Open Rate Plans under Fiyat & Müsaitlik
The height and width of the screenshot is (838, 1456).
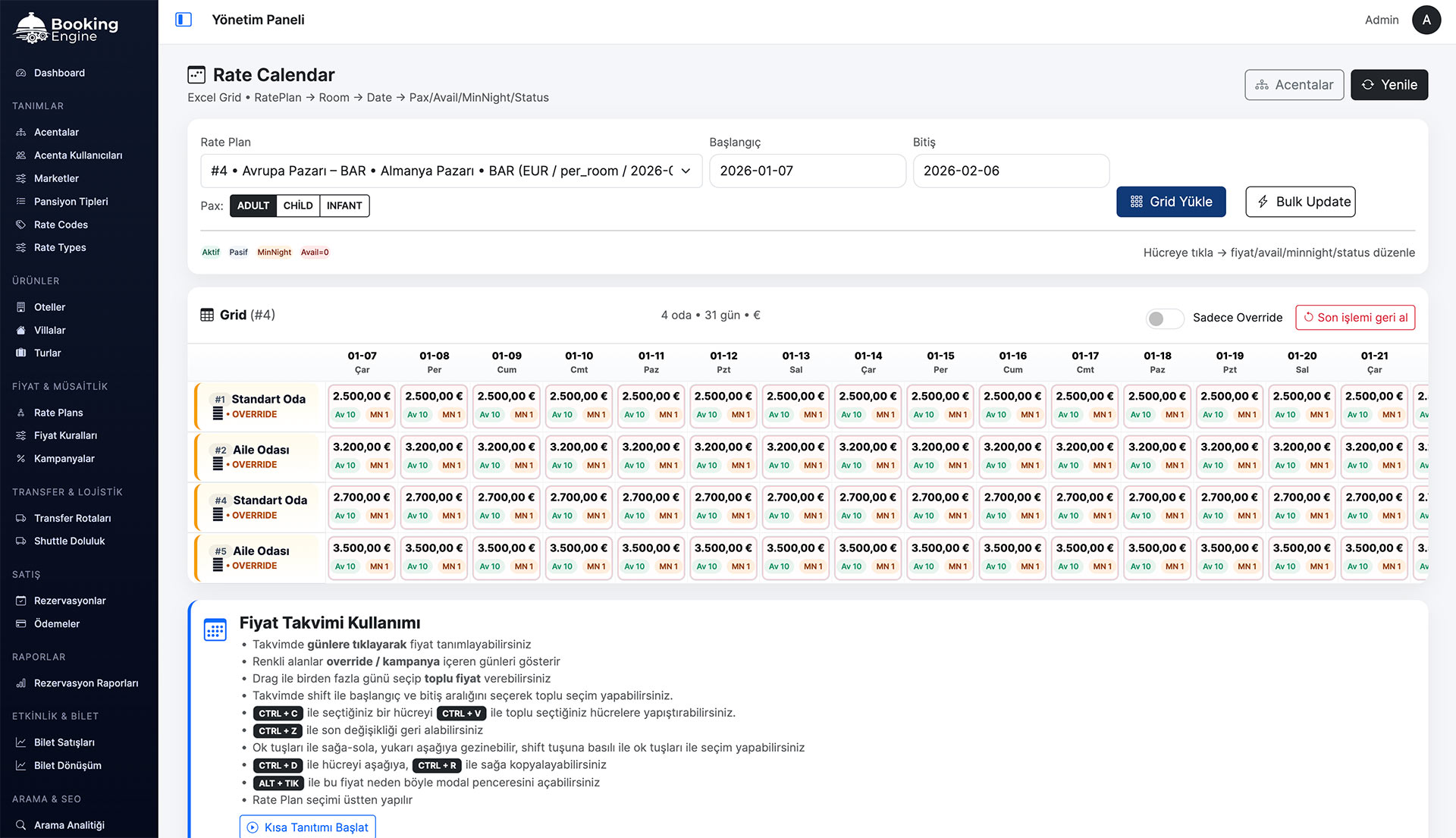tap(20, 412)
